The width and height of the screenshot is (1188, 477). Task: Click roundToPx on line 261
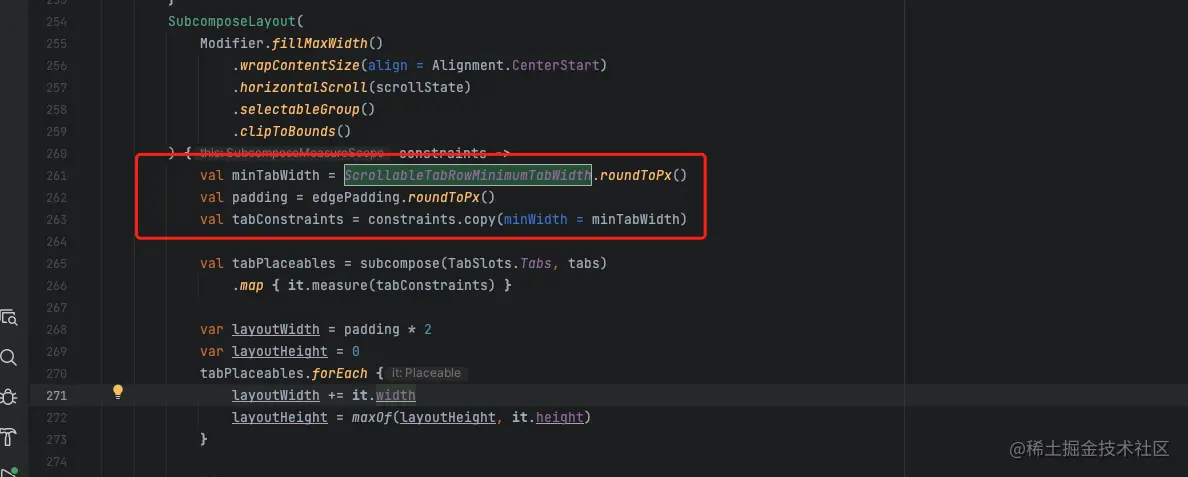coord(635,176)
